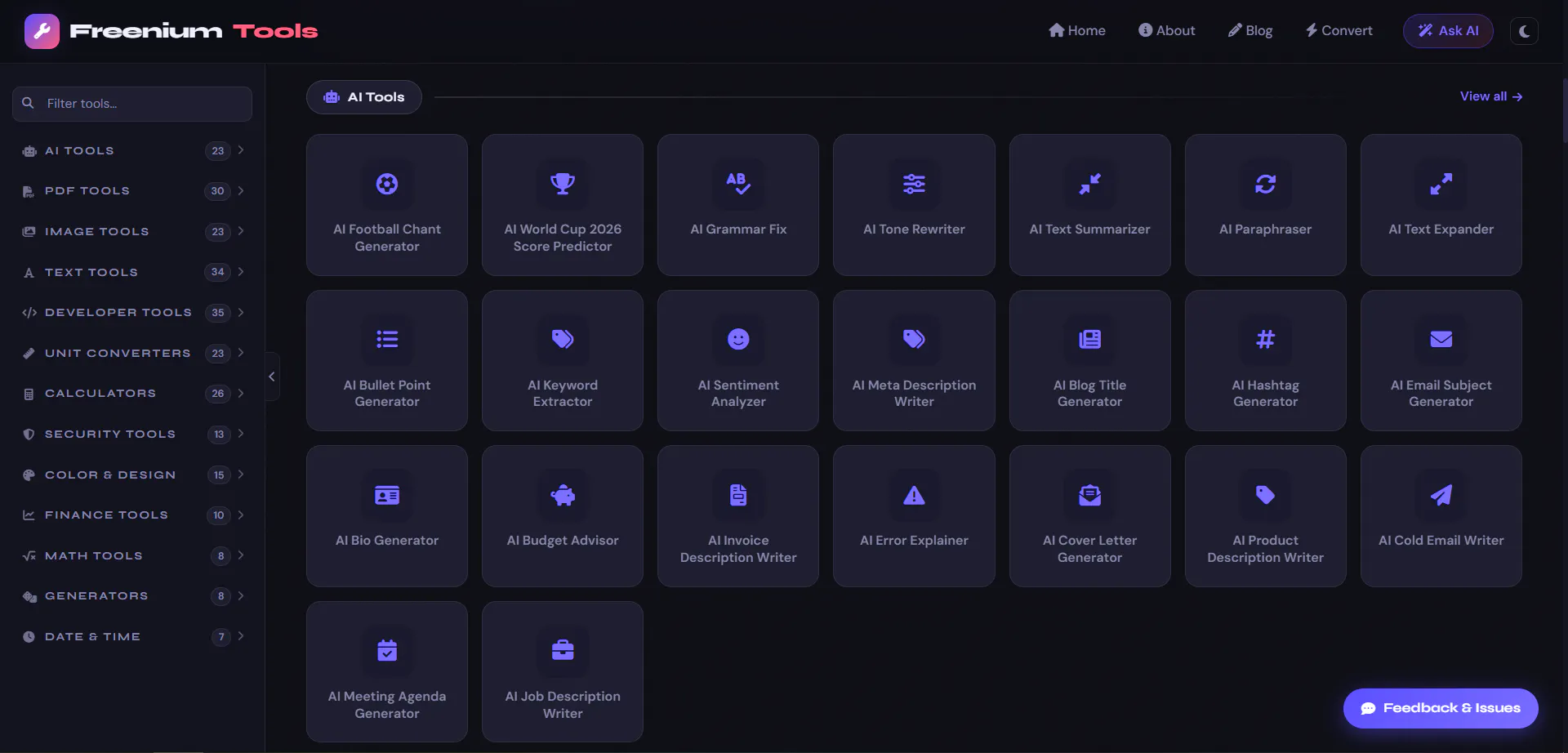
Task: Open the AI Text Expander expand icon
Action: [1441, 184]
